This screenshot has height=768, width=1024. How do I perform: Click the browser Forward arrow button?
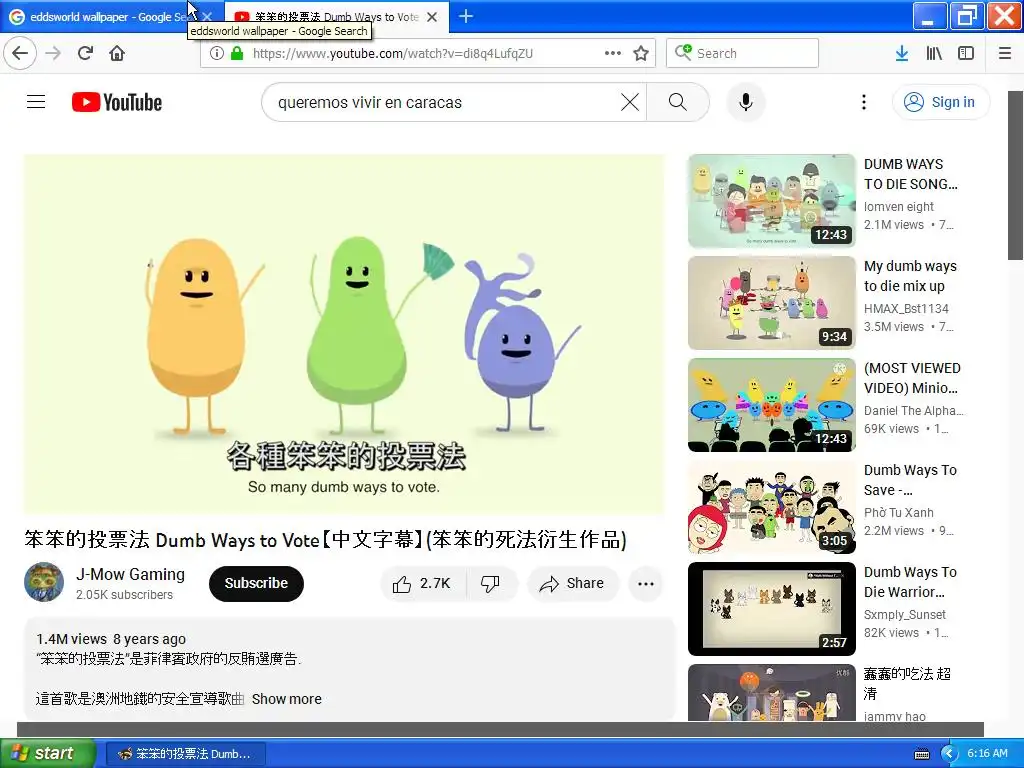coord(53,53)
